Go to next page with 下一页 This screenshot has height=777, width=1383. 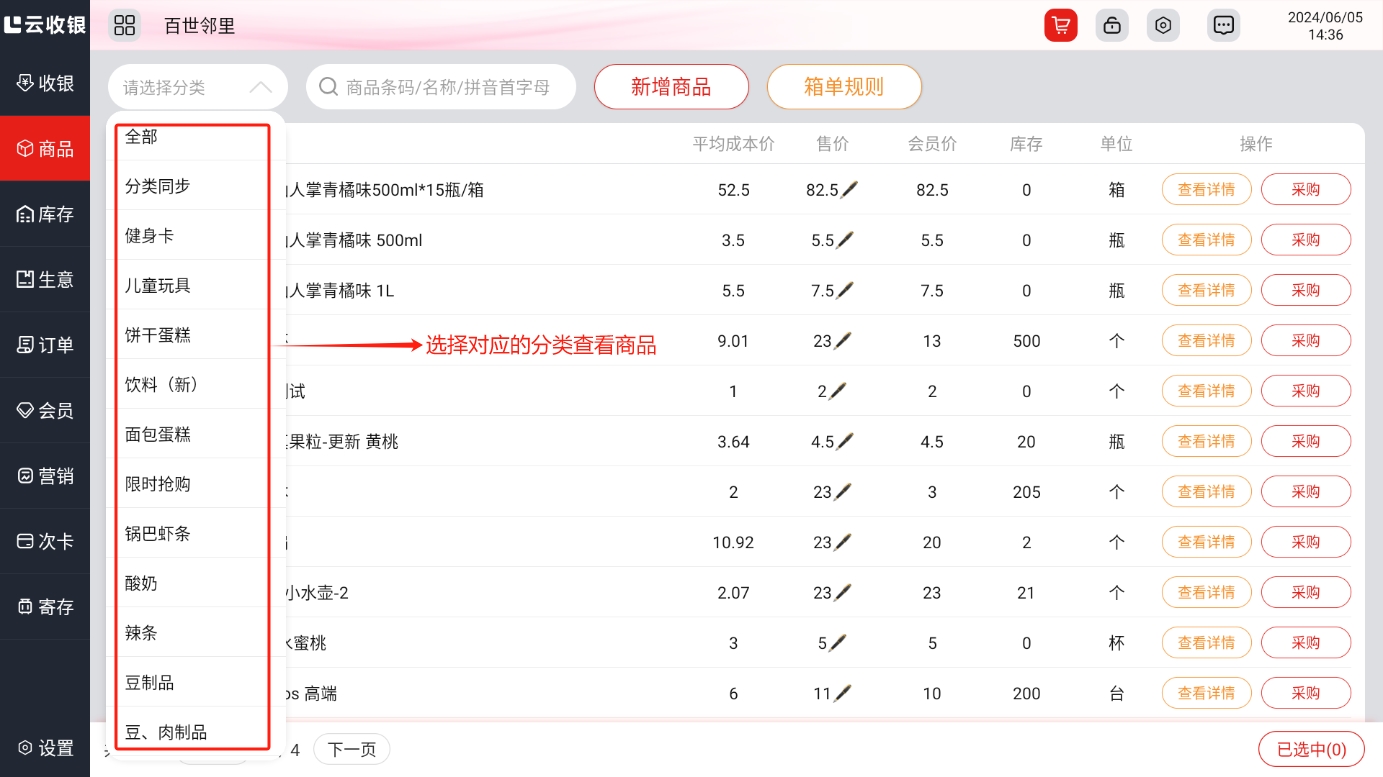(352, 749)
